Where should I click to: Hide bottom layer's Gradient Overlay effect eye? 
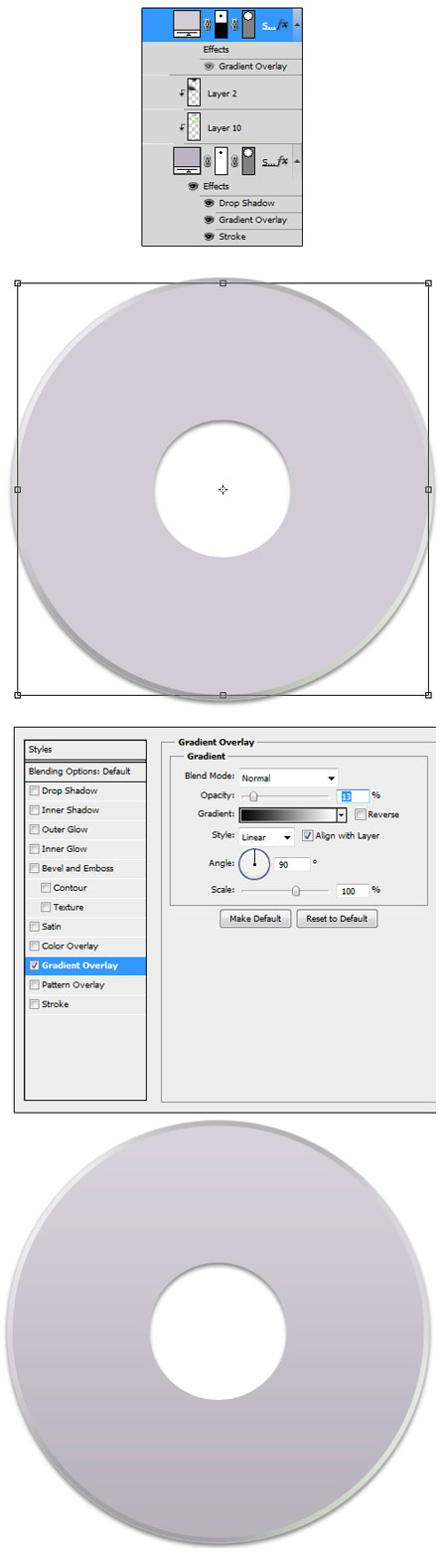[210, 220]
